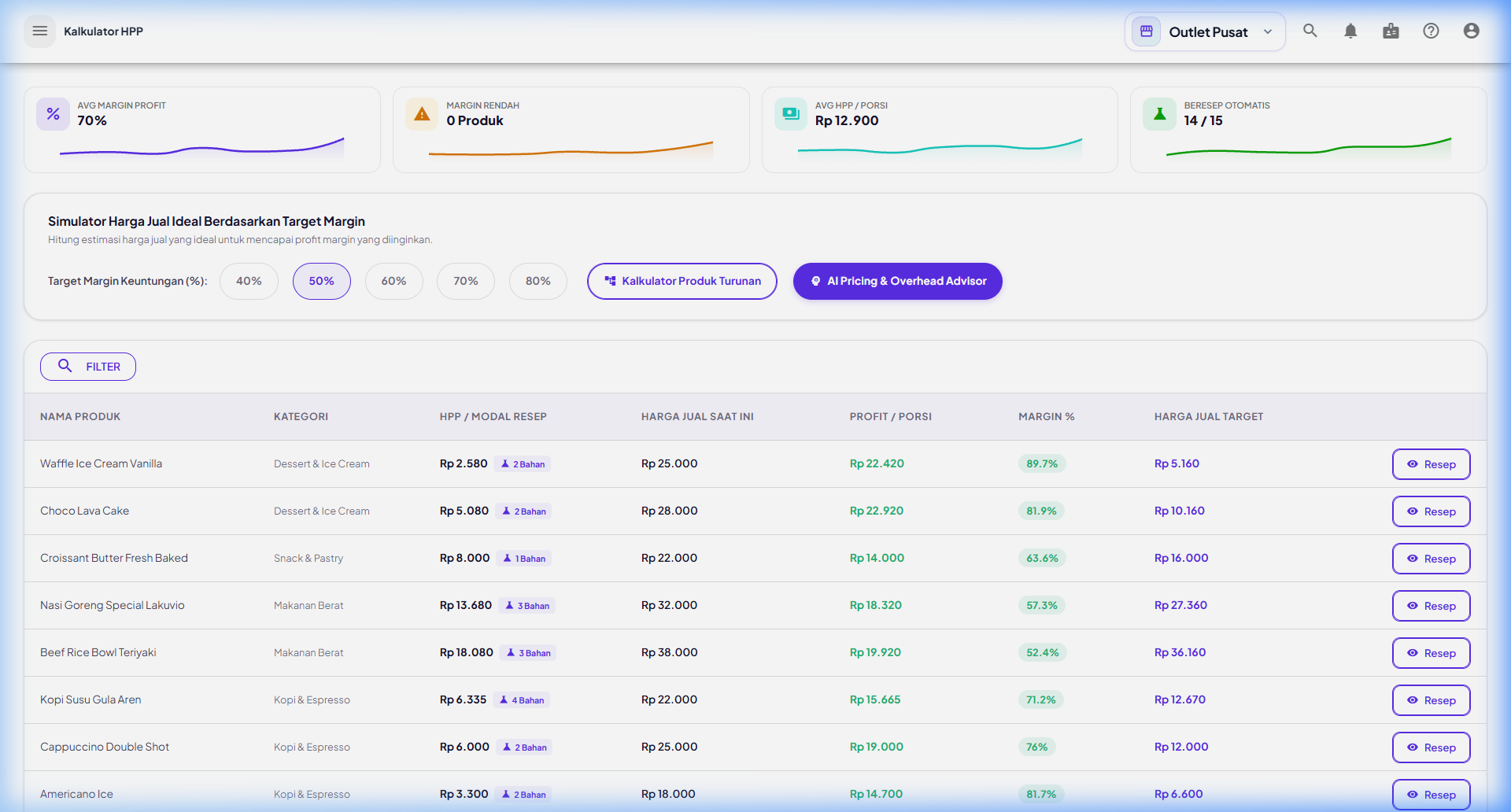Click the 89.7% margin badge
This screenshot has width=1511, height=812.
tap(1042, 463)
